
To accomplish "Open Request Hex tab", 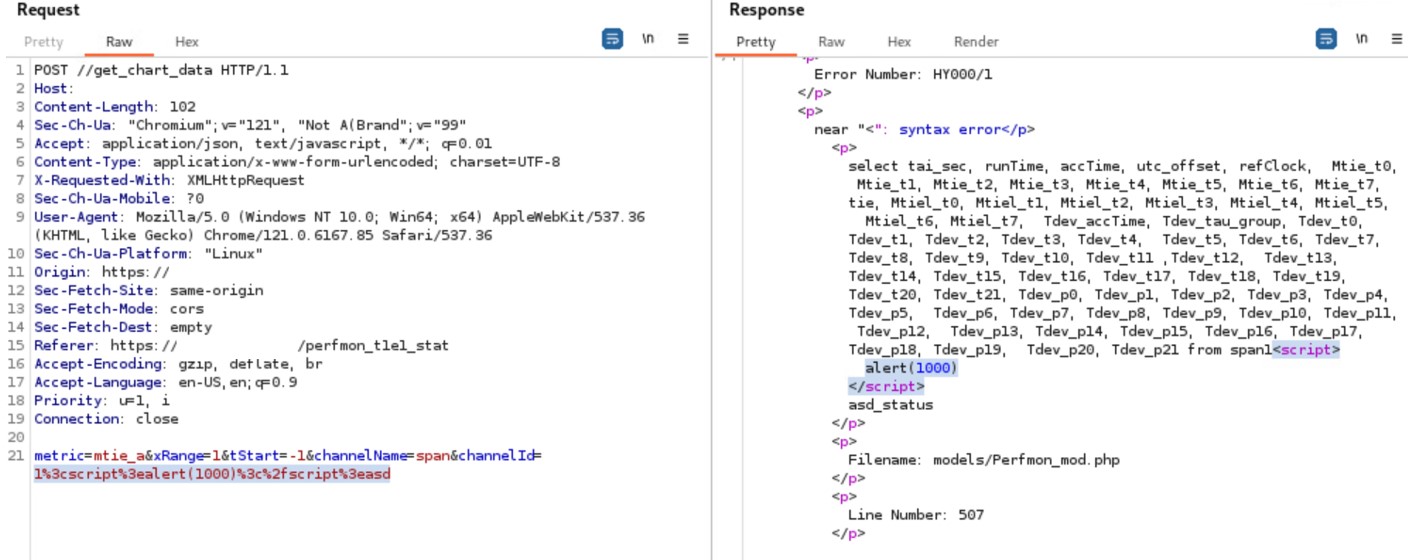I will pyautogui.click(x=187, y=42).
